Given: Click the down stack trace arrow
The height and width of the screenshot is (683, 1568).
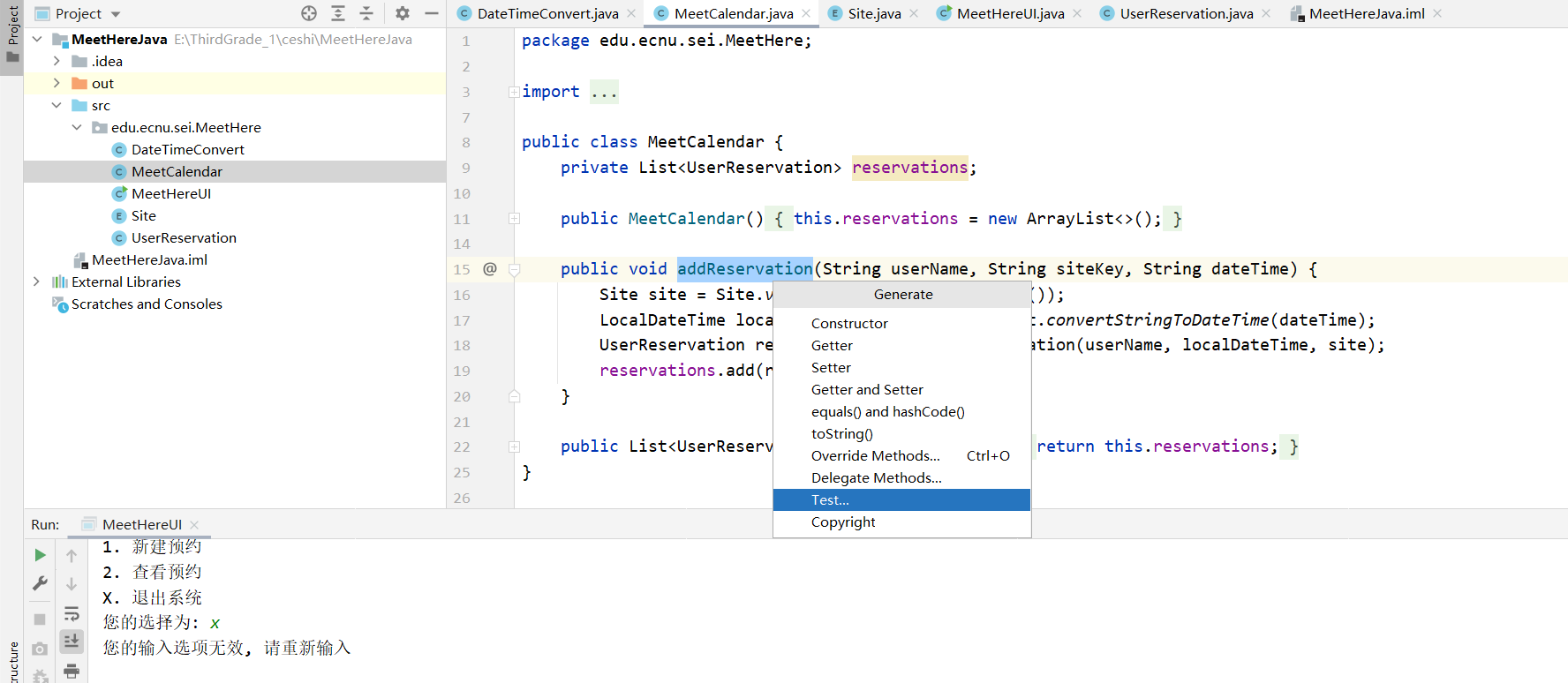Looking at the screenshot, I should point(72,584).
